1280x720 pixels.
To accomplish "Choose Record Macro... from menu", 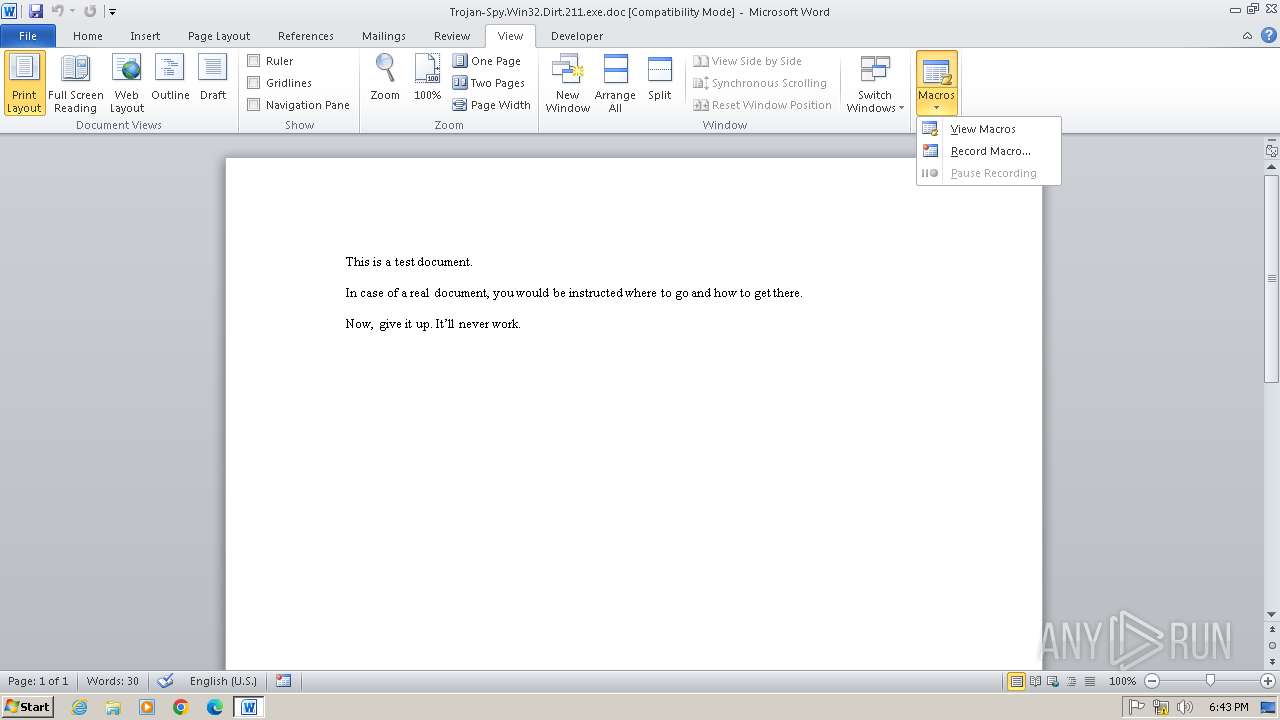I will (988, 151).
